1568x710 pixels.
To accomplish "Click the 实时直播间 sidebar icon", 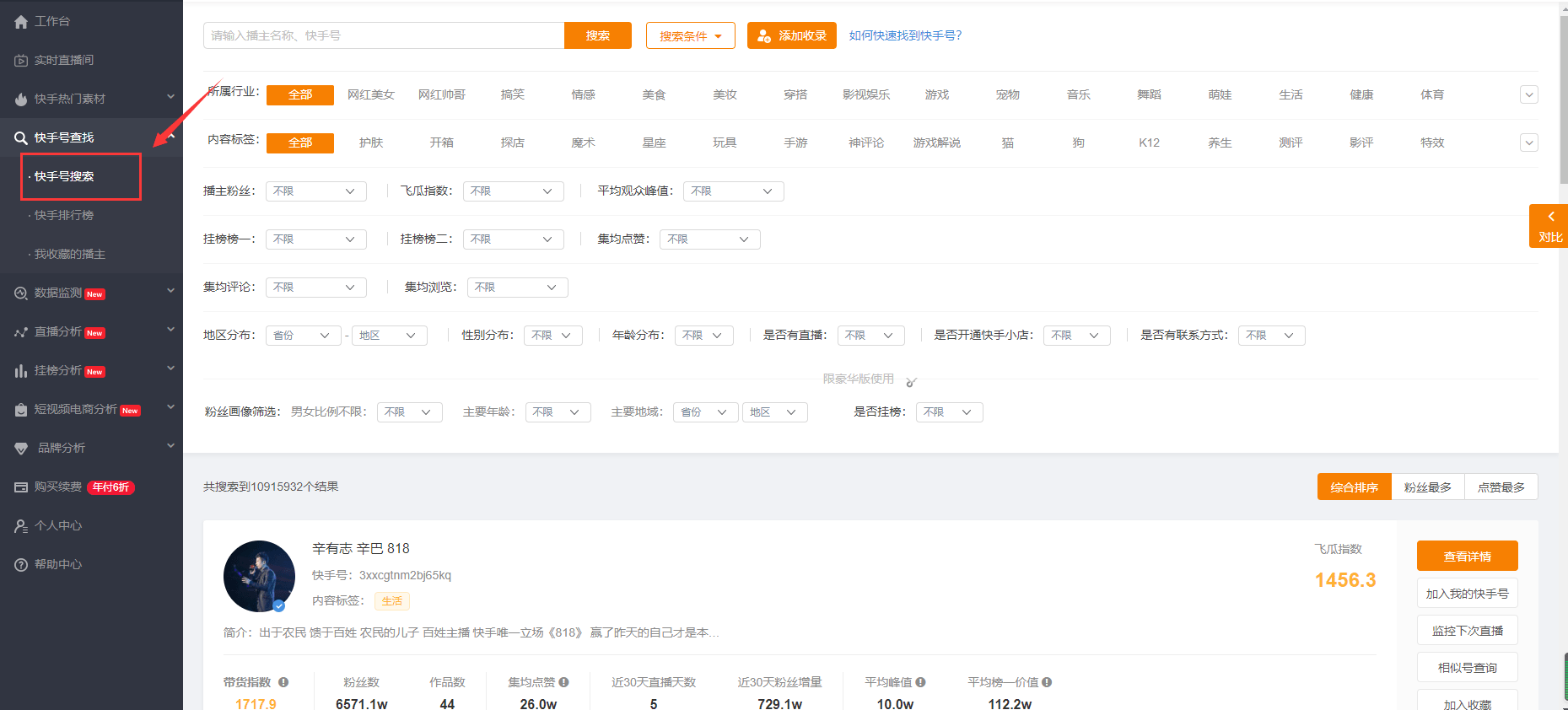I will (x=21, y=61).
